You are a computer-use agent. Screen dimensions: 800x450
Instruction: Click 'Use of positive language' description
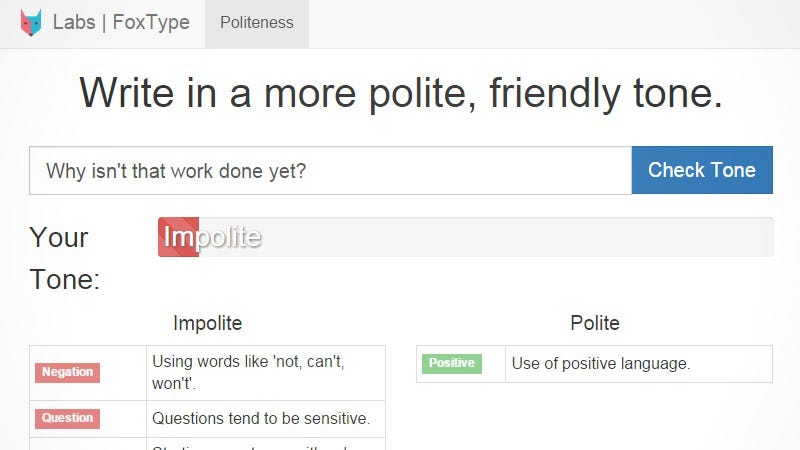point(601,364)
